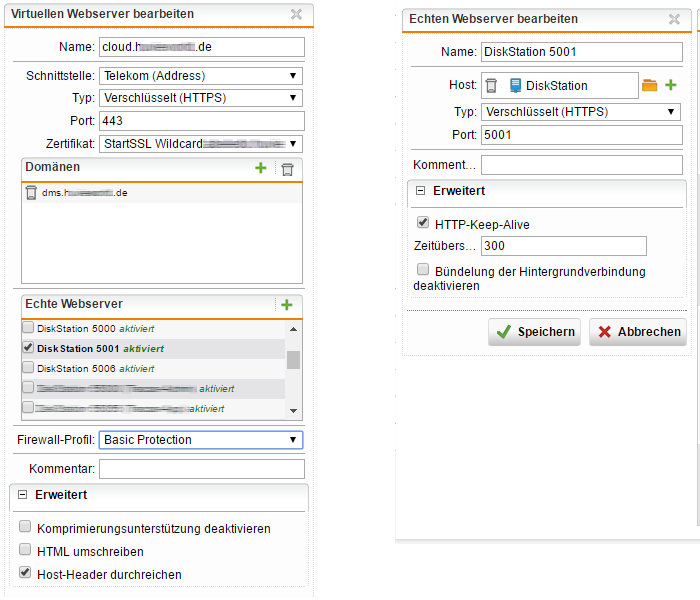Open the Schnittstelle dropdown
The image size is (700, 600).
tap(201, 76)
